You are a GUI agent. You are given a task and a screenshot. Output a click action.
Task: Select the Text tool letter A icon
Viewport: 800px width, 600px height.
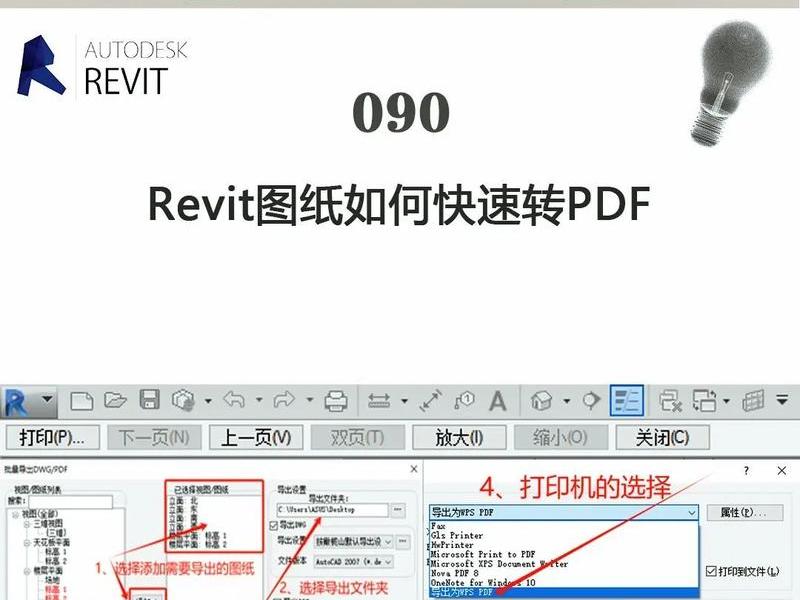[497, 401]
